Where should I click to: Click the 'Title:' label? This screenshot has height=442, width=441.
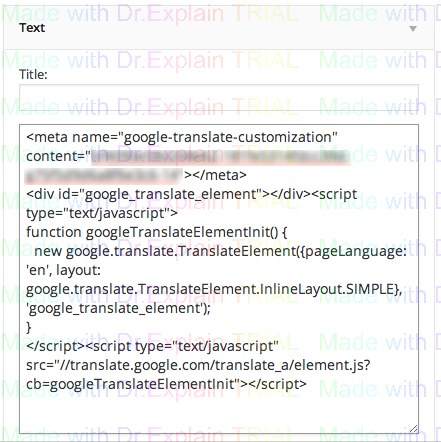pos(33,74)
